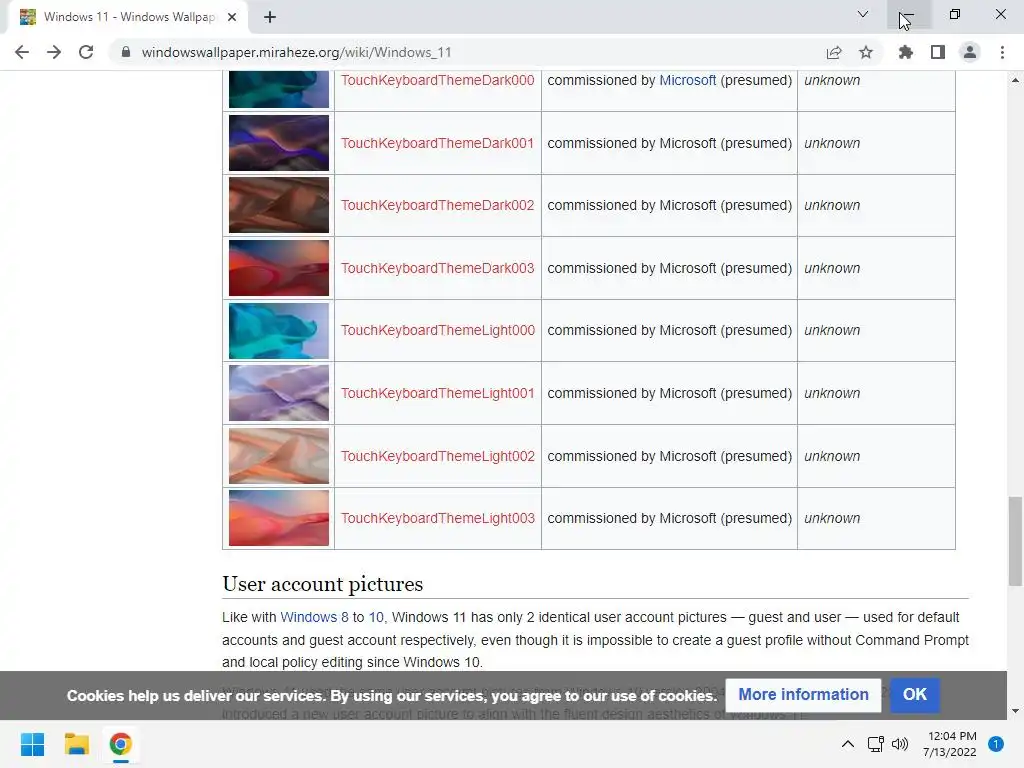Reload the current page
1024x768 pixels.
tap(86, 52)
